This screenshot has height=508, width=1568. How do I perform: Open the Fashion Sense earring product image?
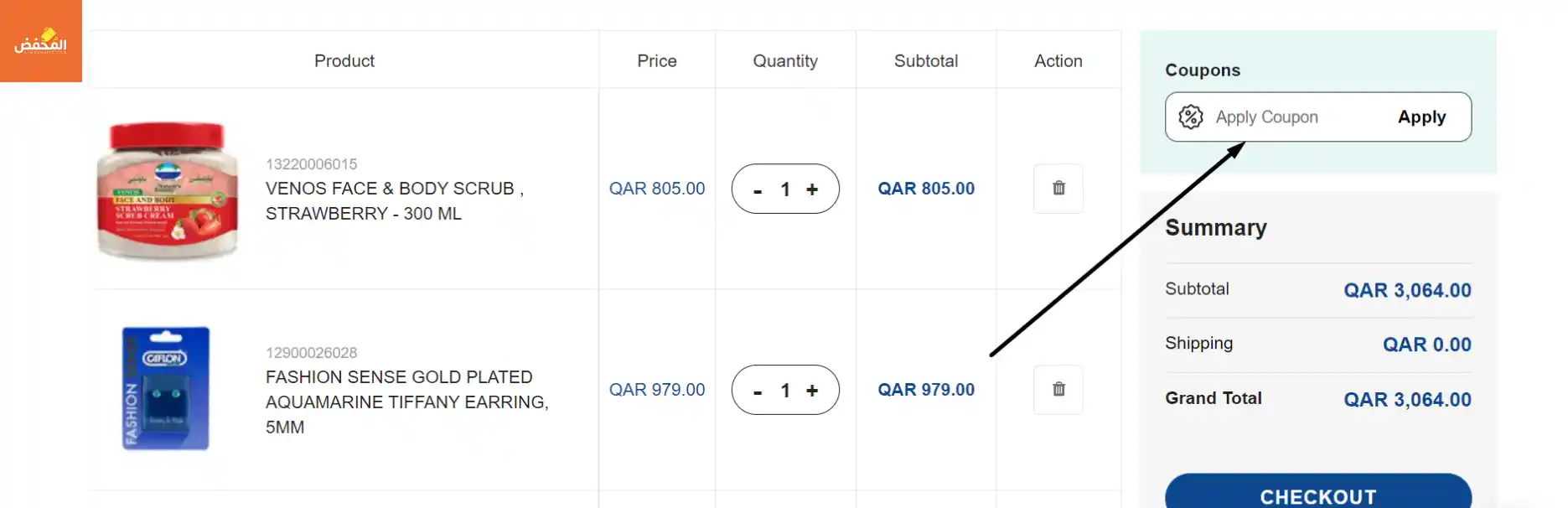point(166,389)
